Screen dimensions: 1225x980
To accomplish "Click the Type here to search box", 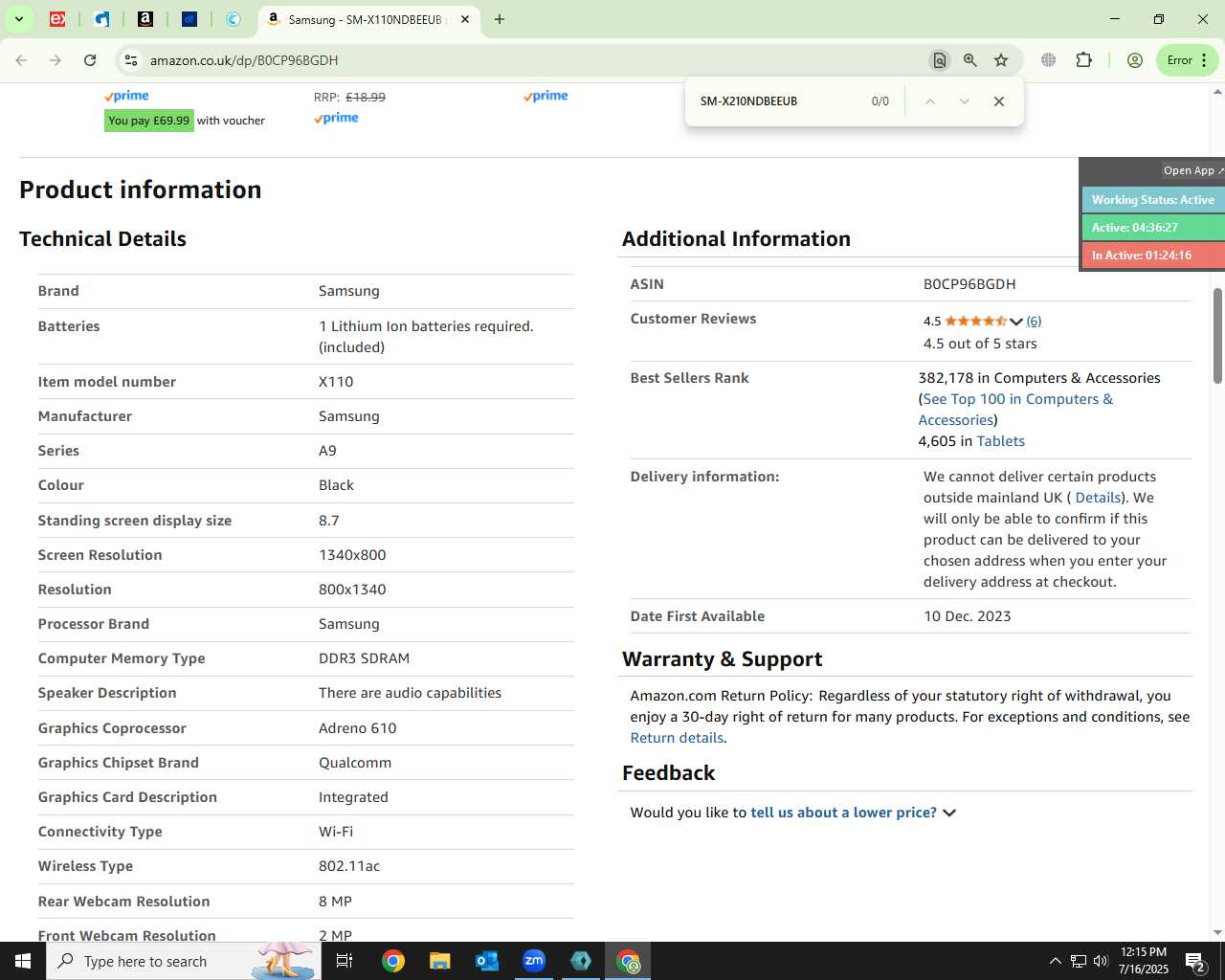I will 182,961.
